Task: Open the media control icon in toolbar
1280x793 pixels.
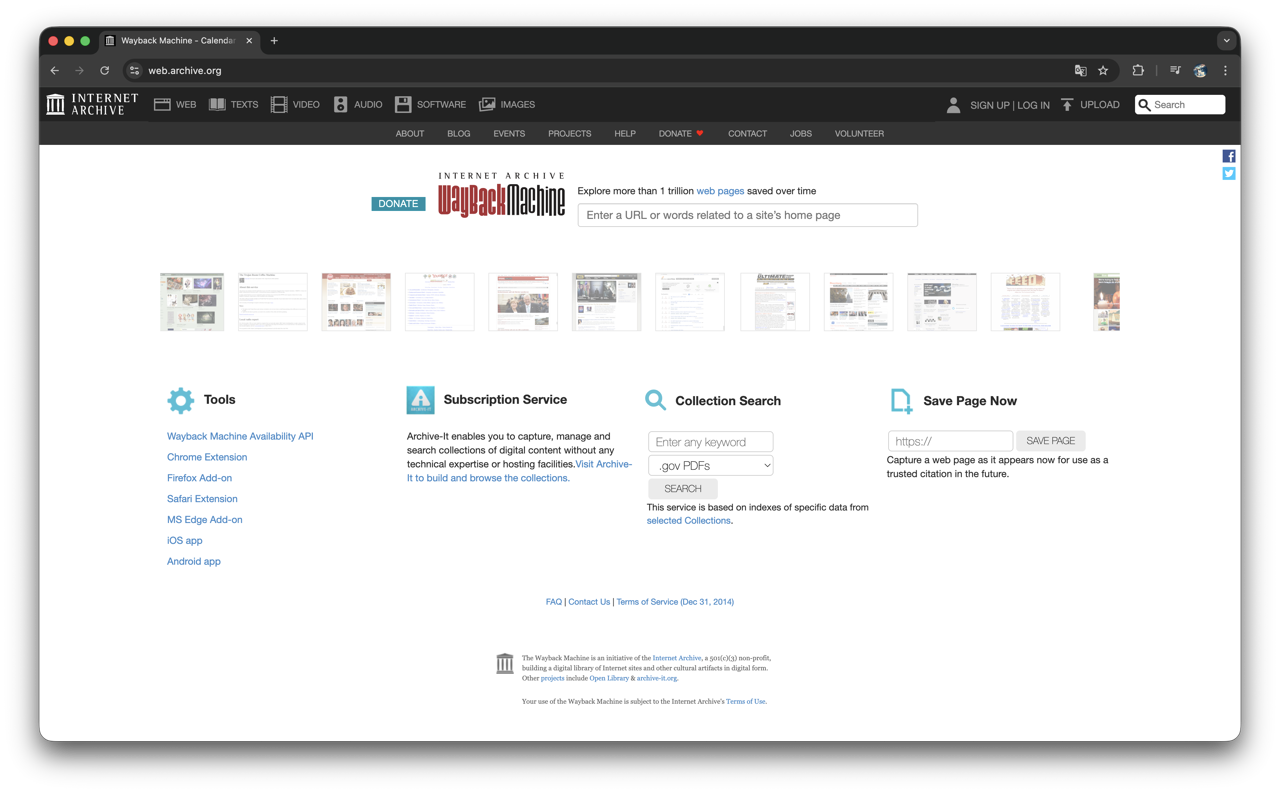Action: 1175,71
